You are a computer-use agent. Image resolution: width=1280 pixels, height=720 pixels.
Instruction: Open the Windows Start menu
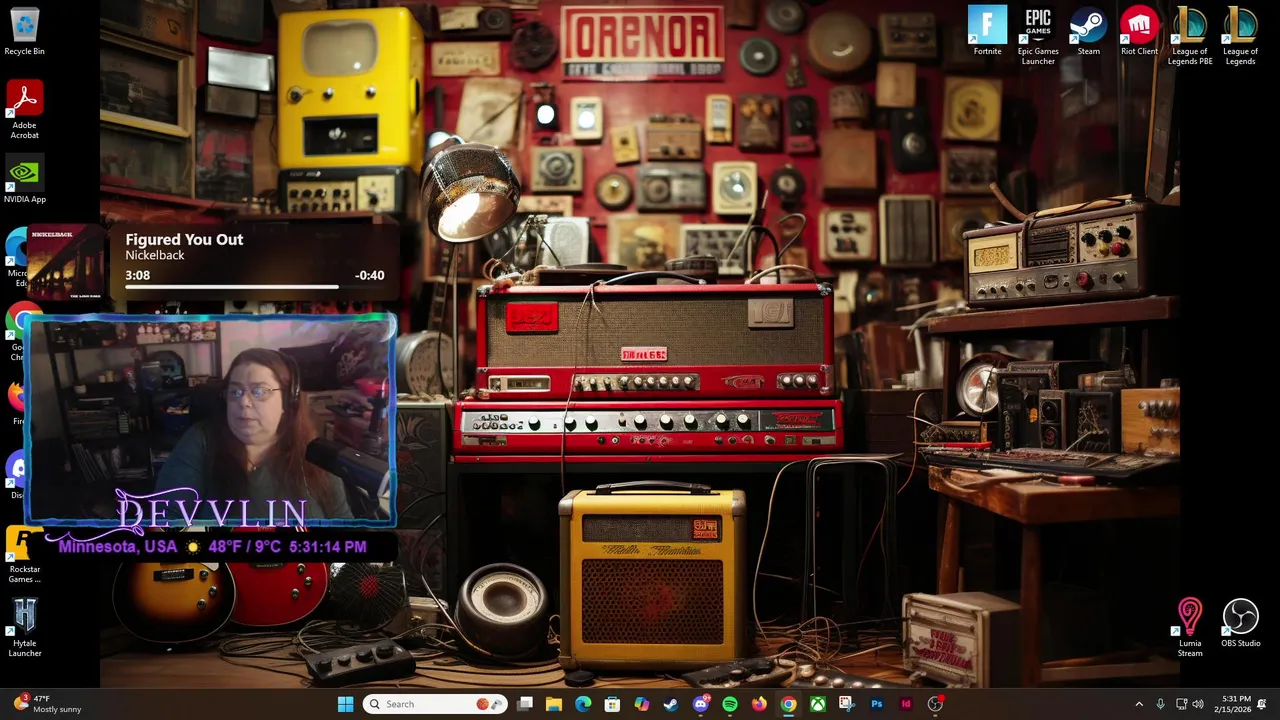pyautogui.click(x=345, y=704)
